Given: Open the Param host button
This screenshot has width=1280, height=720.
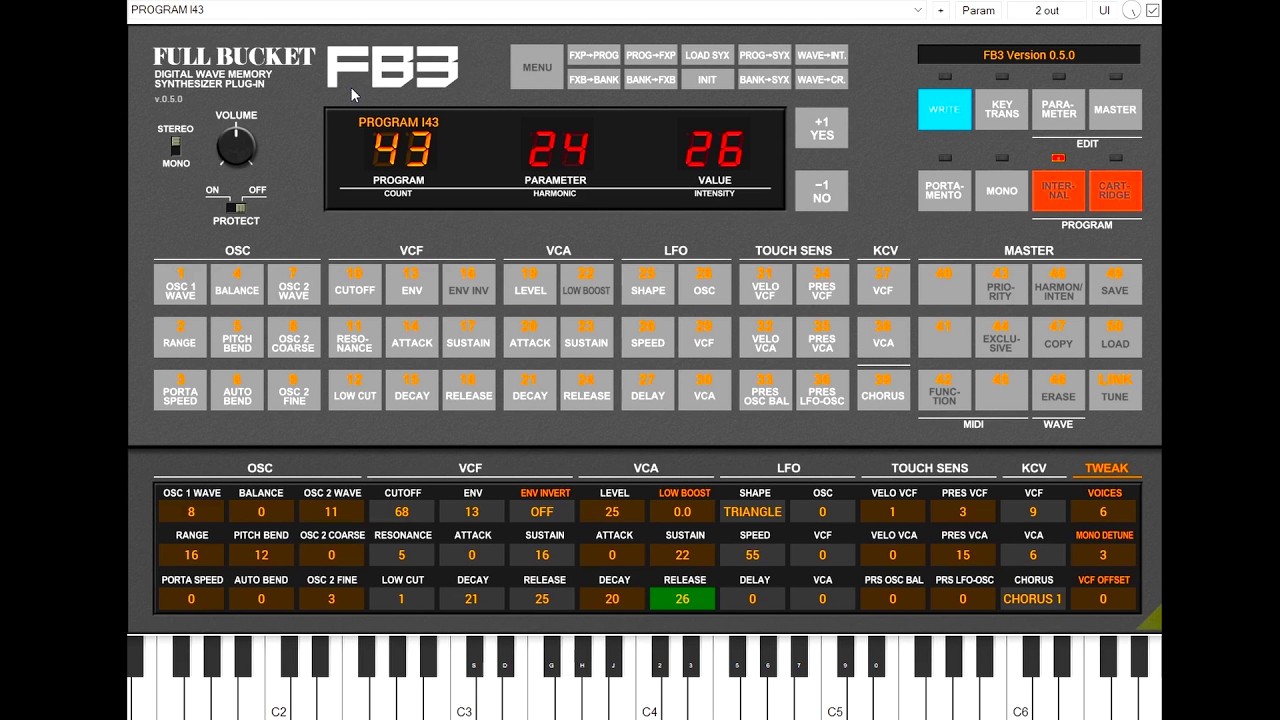Looking at the screenshot, I should 978,10.
